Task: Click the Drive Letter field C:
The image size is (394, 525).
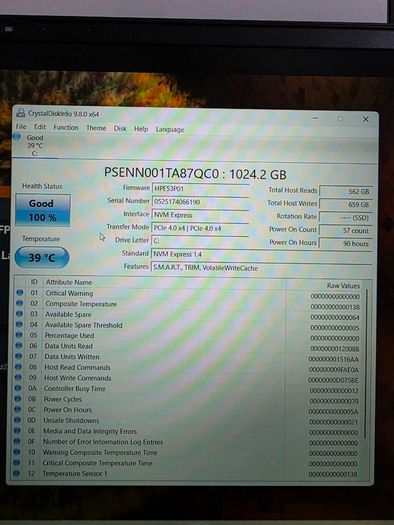Action: [200, 241]
